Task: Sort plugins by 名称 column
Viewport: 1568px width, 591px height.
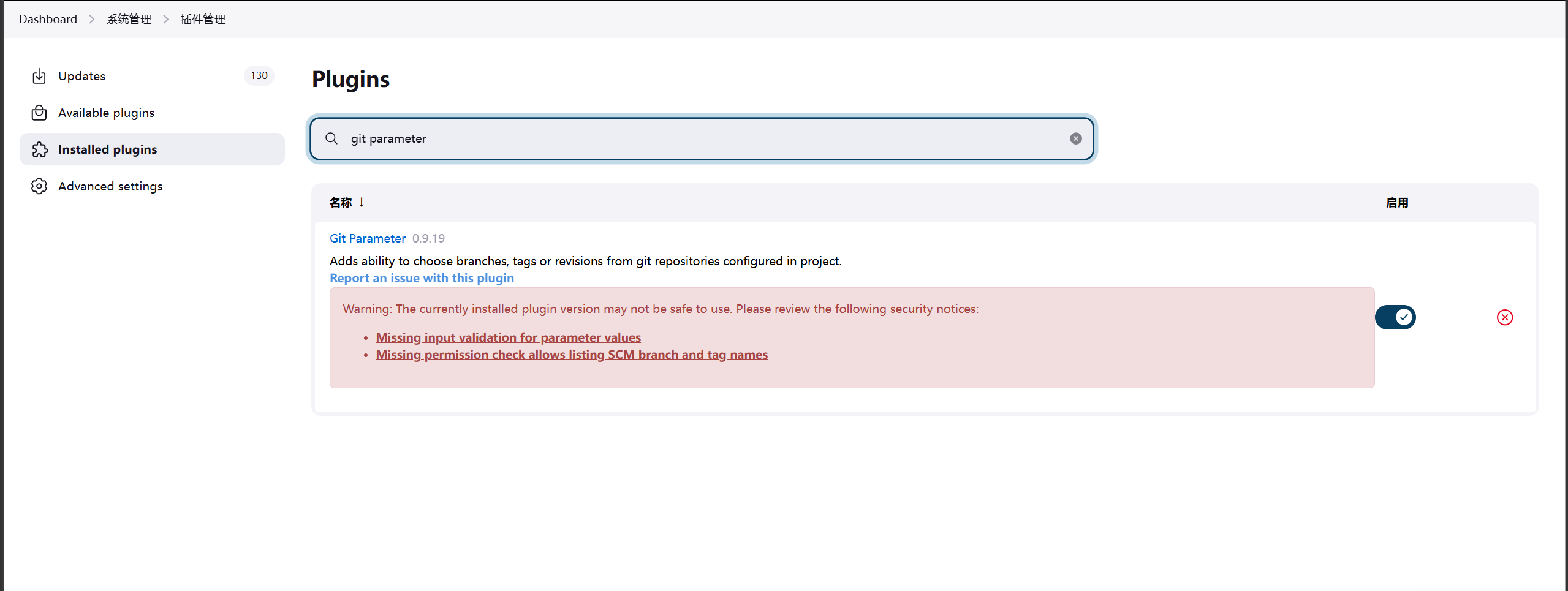Action: coord(347,203)
